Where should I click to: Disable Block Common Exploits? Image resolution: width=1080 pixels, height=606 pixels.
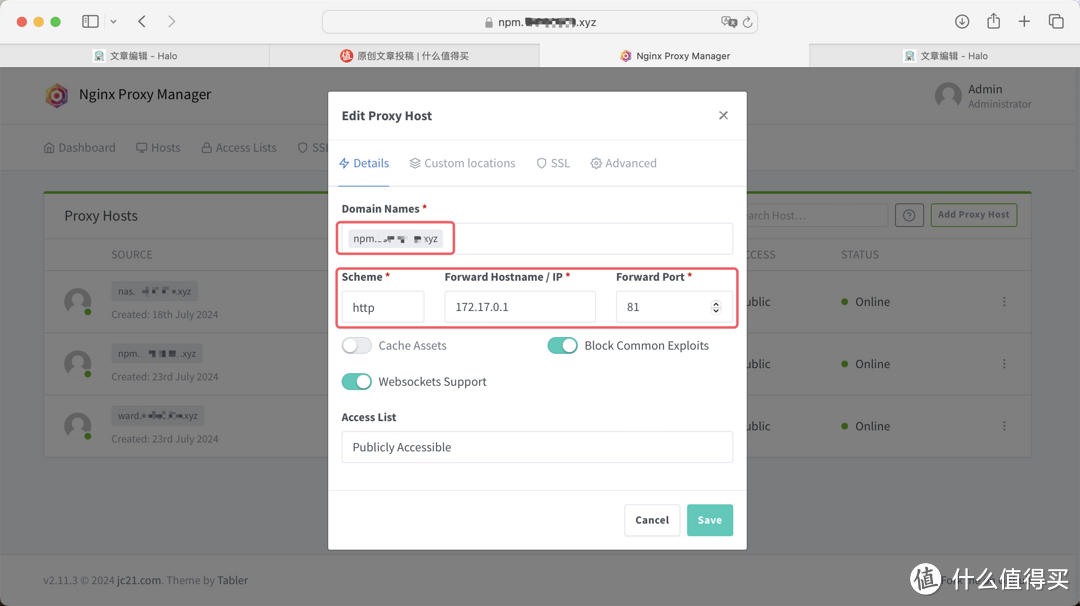562,344
